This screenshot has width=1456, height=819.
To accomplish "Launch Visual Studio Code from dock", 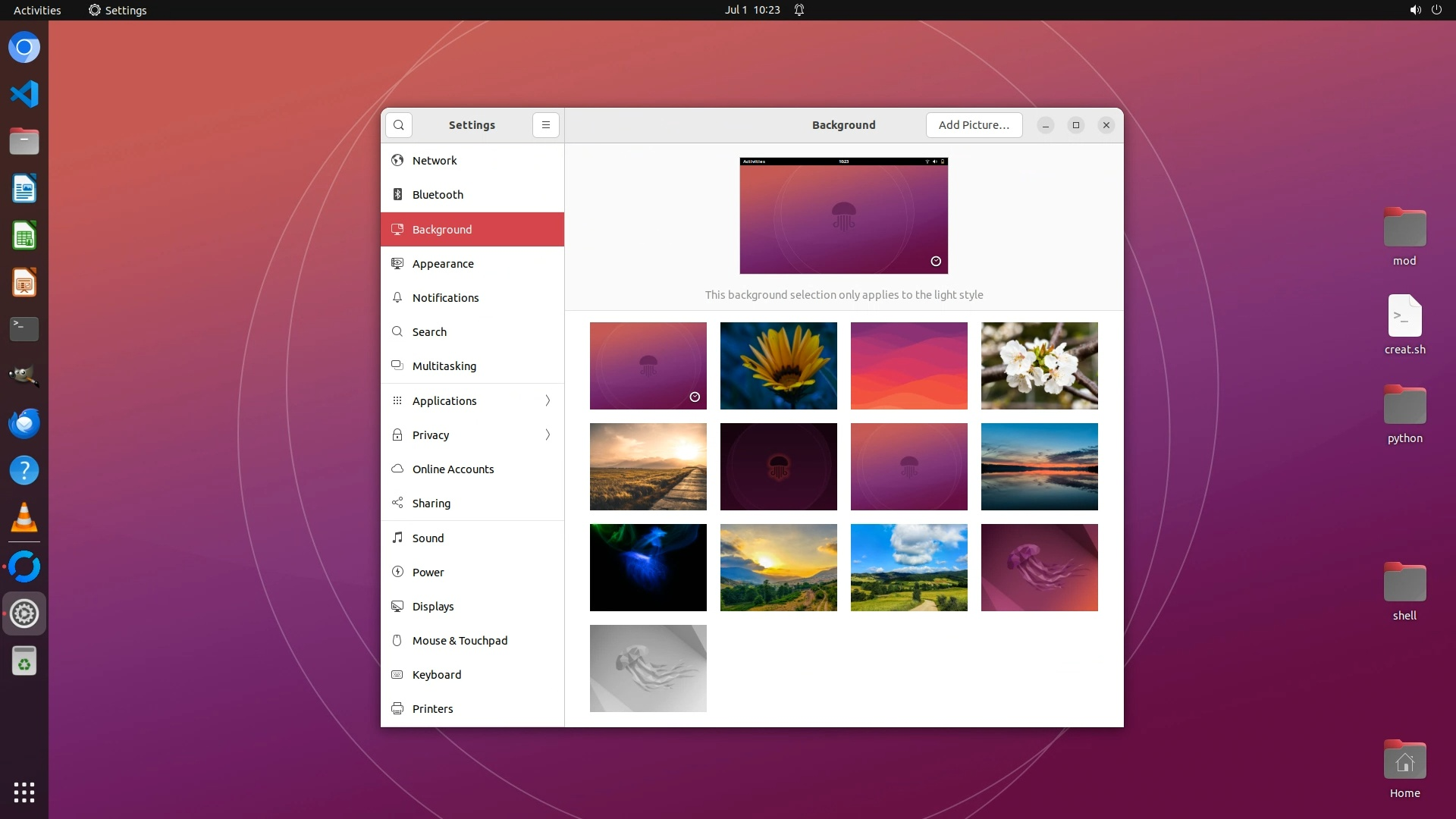I will pos(24,94).
